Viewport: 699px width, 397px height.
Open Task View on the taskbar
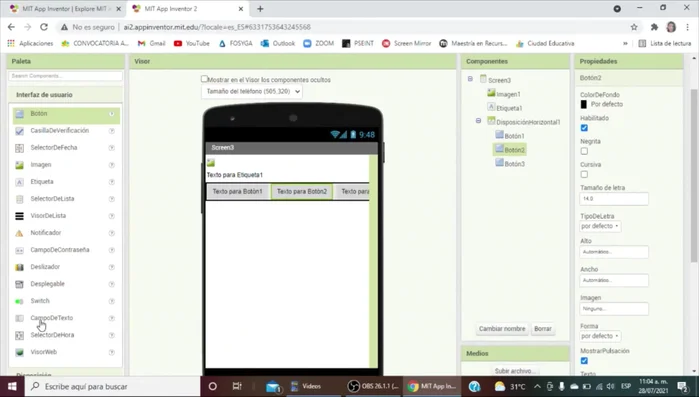pos(237,386)
